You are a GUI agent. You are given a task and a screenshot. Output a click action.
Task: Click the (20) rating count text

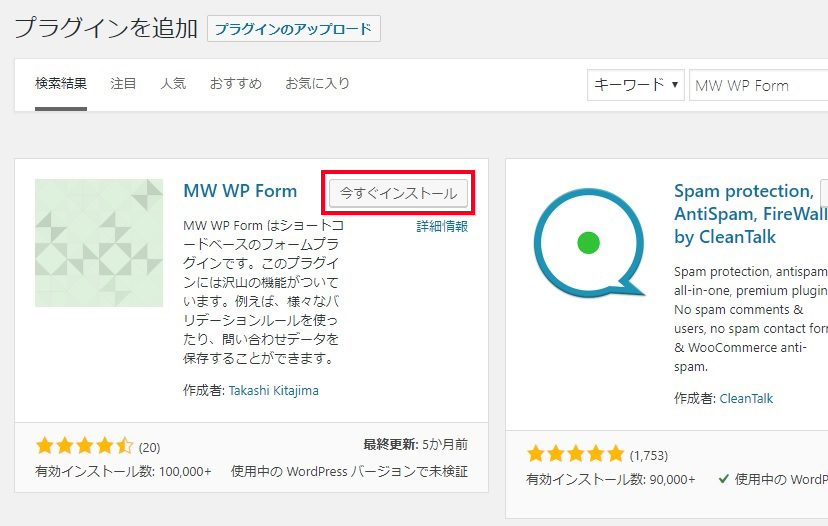[149, 448]
